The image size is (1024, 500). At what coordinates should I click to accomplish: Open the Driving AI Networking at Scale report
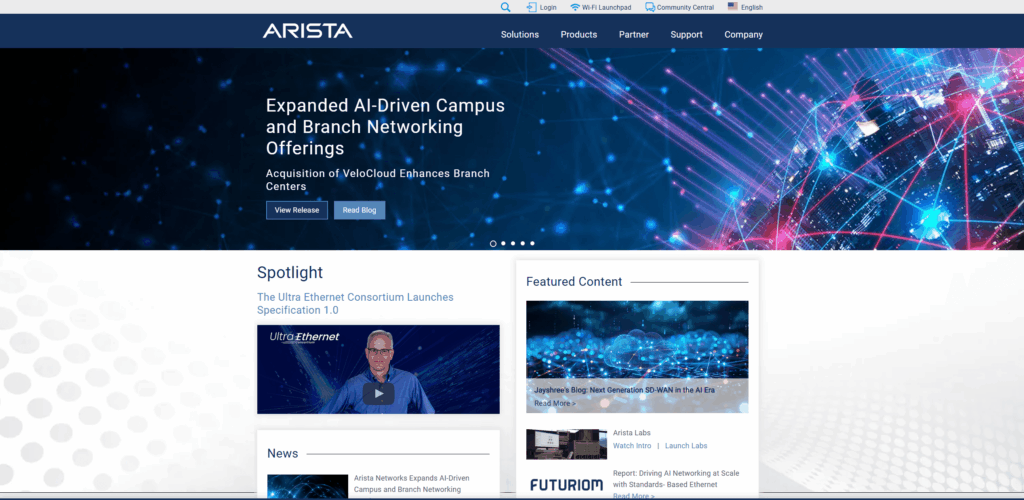(676, 479)
